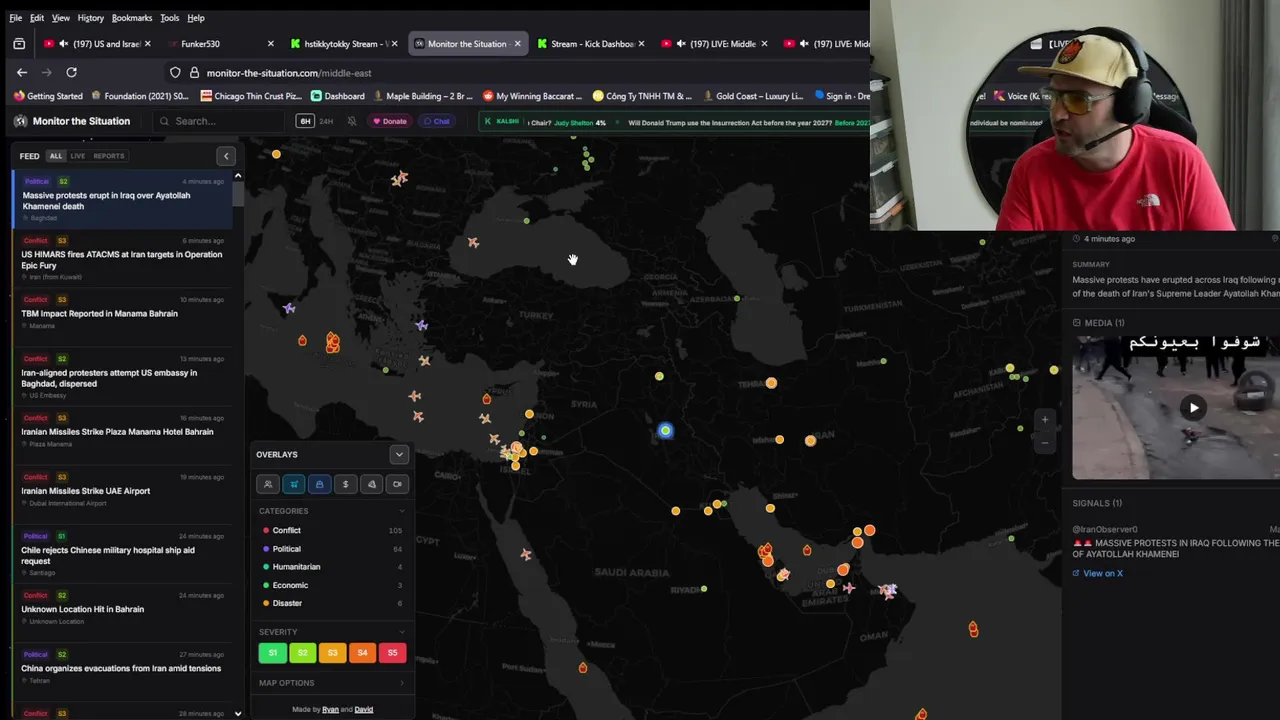Switch to Stream - Kick Dashboard tab
Image resolution: width=1280 pixels, height=720 pixels.
(590, 44)
